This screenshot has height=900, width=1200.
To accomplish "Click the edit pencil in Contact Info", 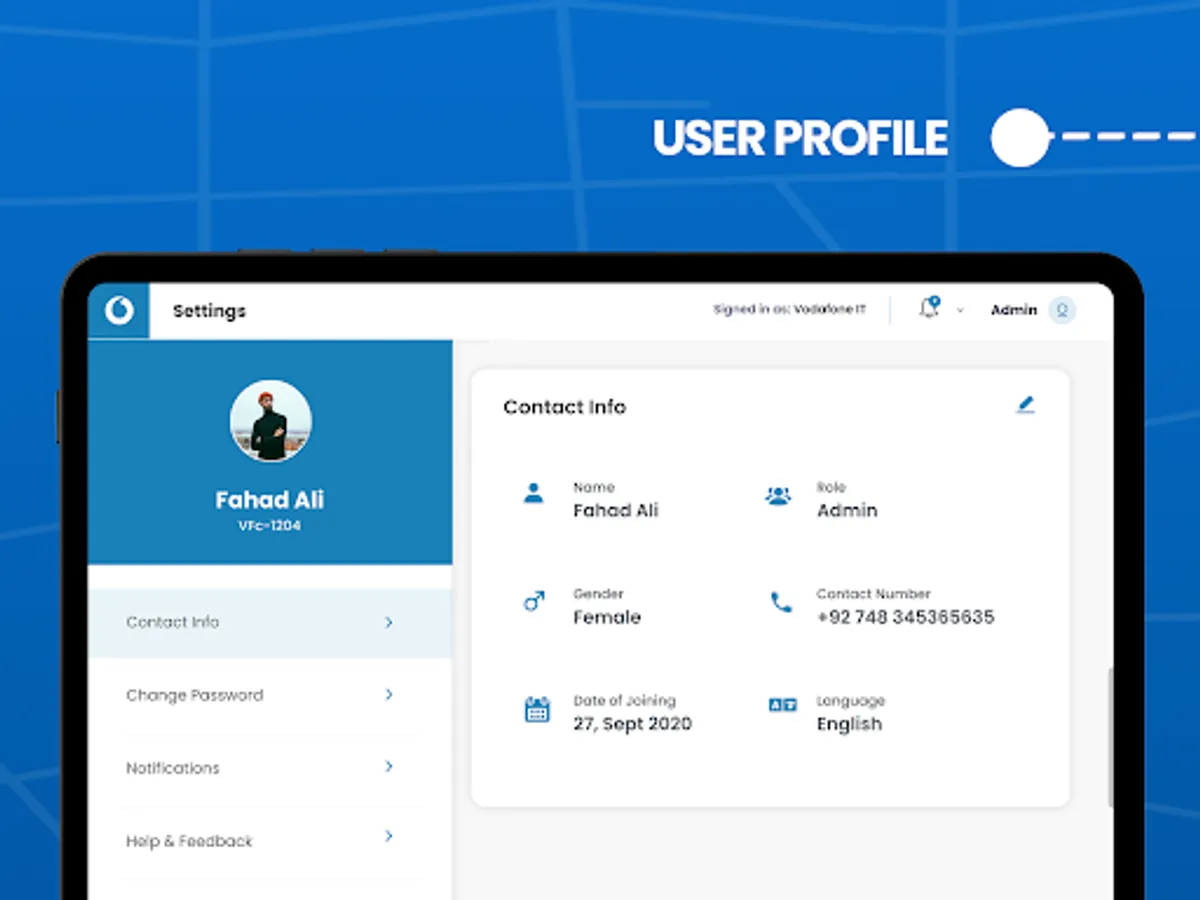I will [1025, 405].
